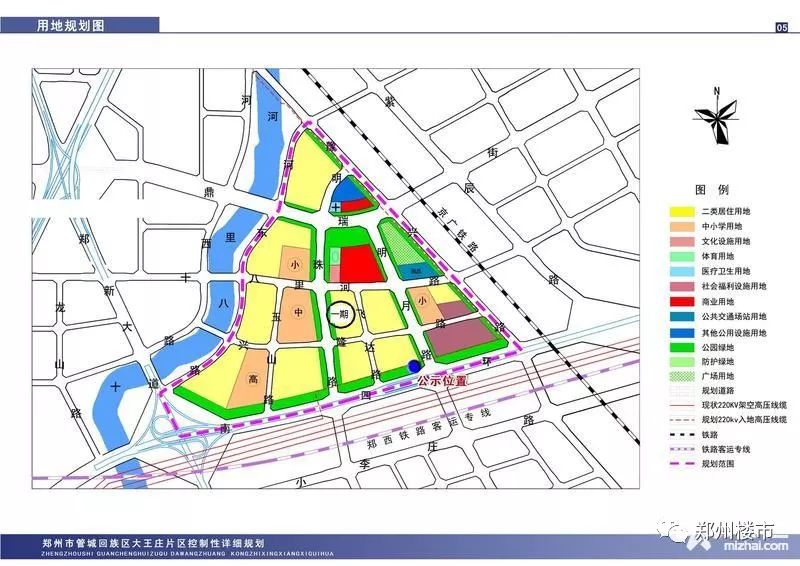The width and height of the screenshot is (800, 566).
Task: Click the 铁路客运专线 legend line sample
Action: point(682,449)
